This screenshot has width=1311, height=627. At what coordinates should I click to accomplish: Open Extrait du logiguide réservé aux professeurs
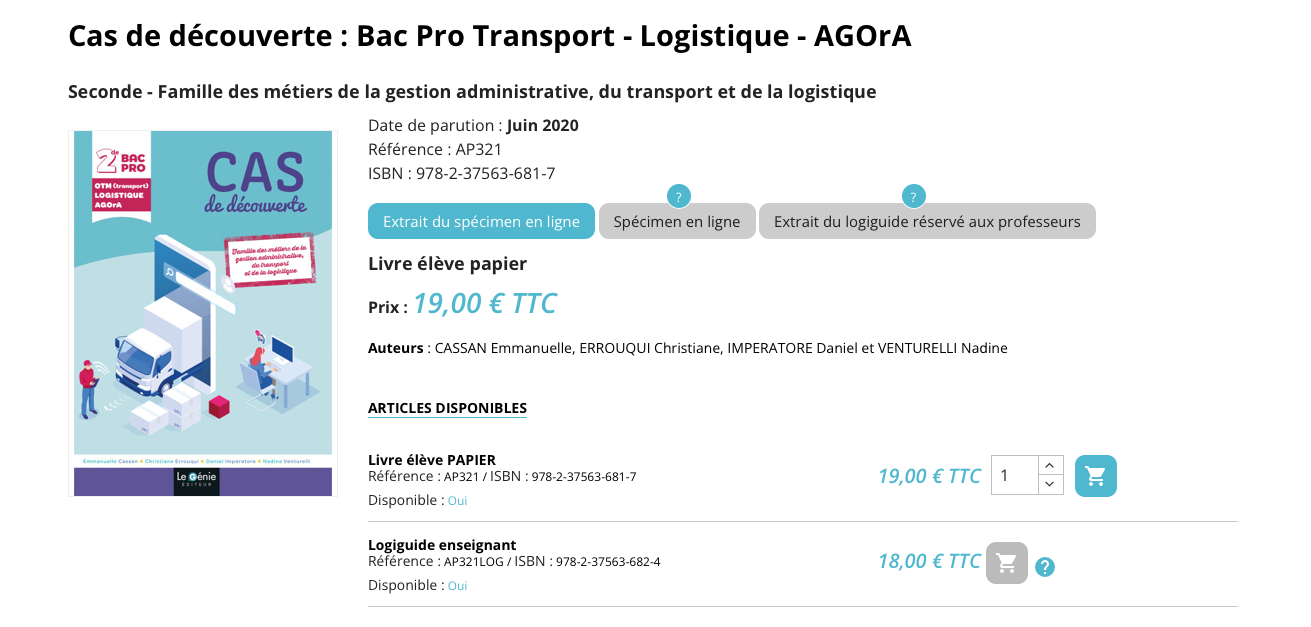coord(927,221)
